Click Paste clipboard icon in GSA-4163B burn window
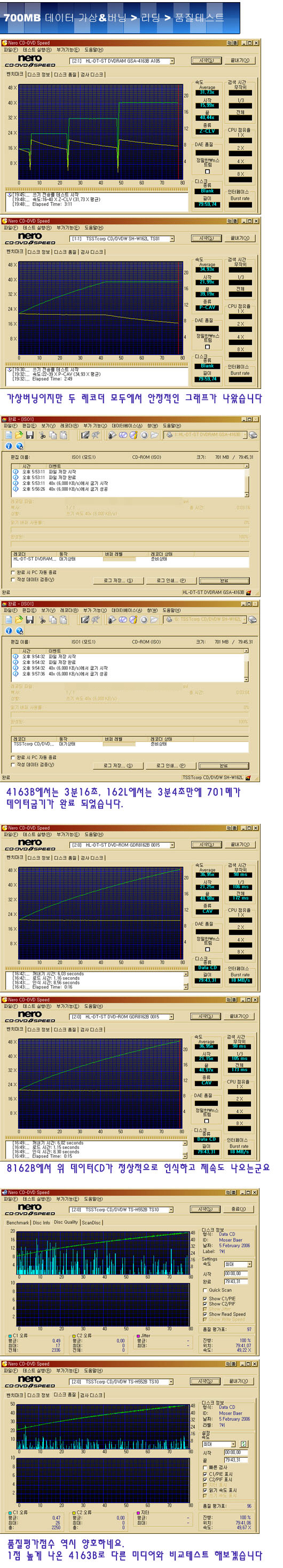The height and width of the screenshot is (1568, 283). (64, 435)
